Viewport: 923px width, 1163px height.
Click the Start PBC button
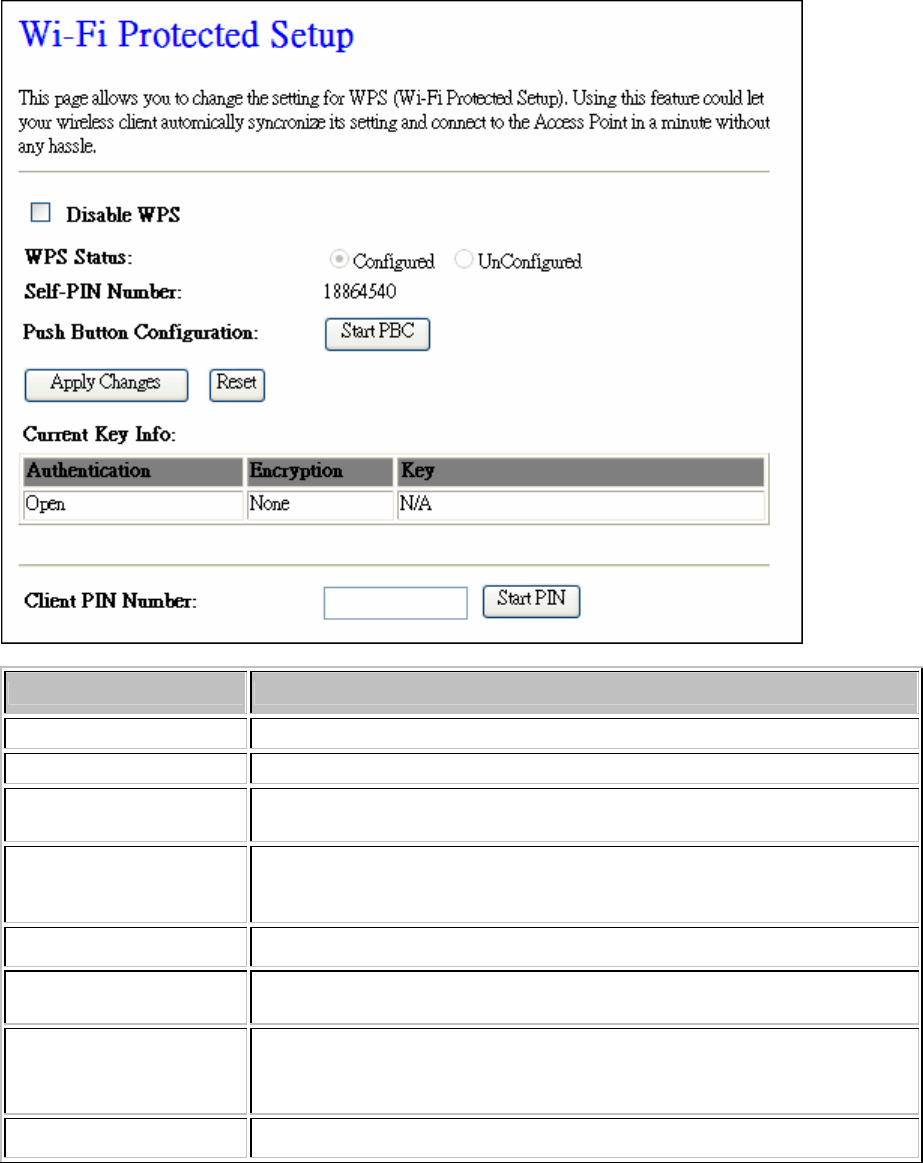point(378,333)
